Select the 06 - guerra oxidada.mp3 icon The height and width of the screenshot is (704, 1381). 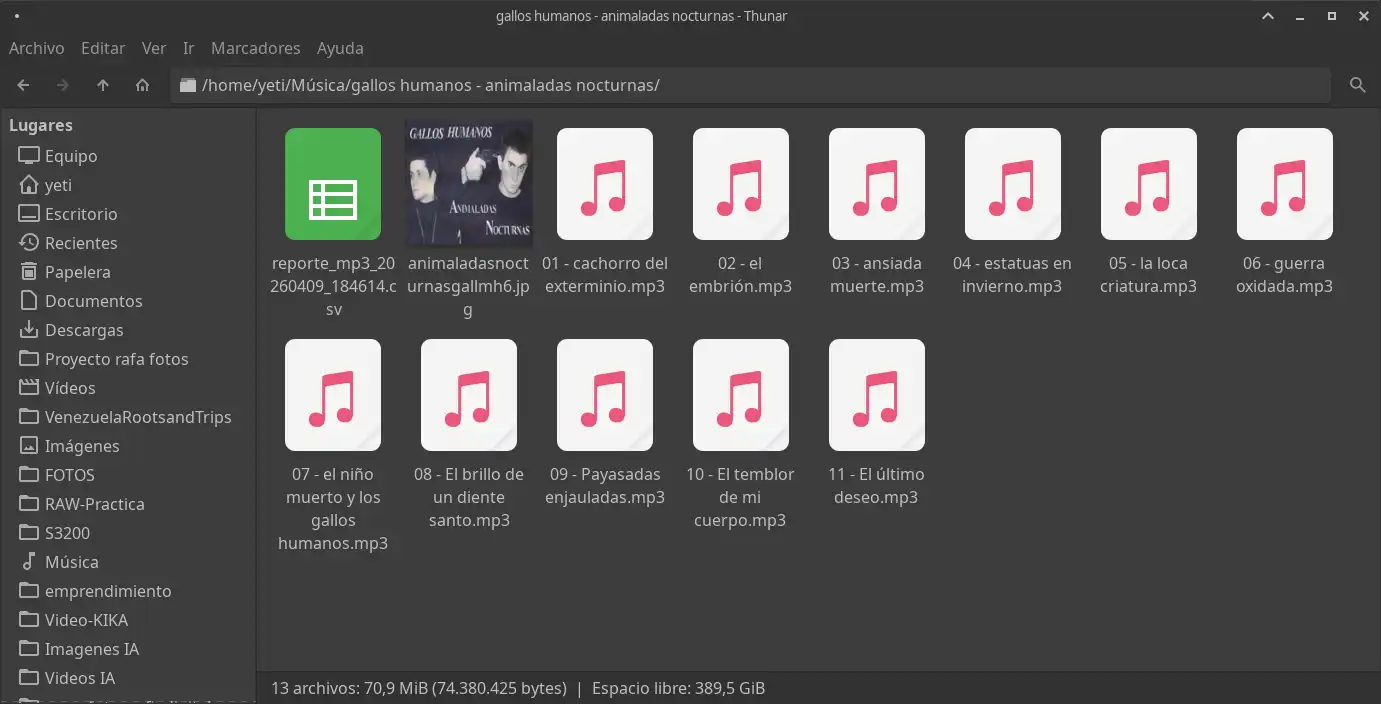tap(1285, 184)
